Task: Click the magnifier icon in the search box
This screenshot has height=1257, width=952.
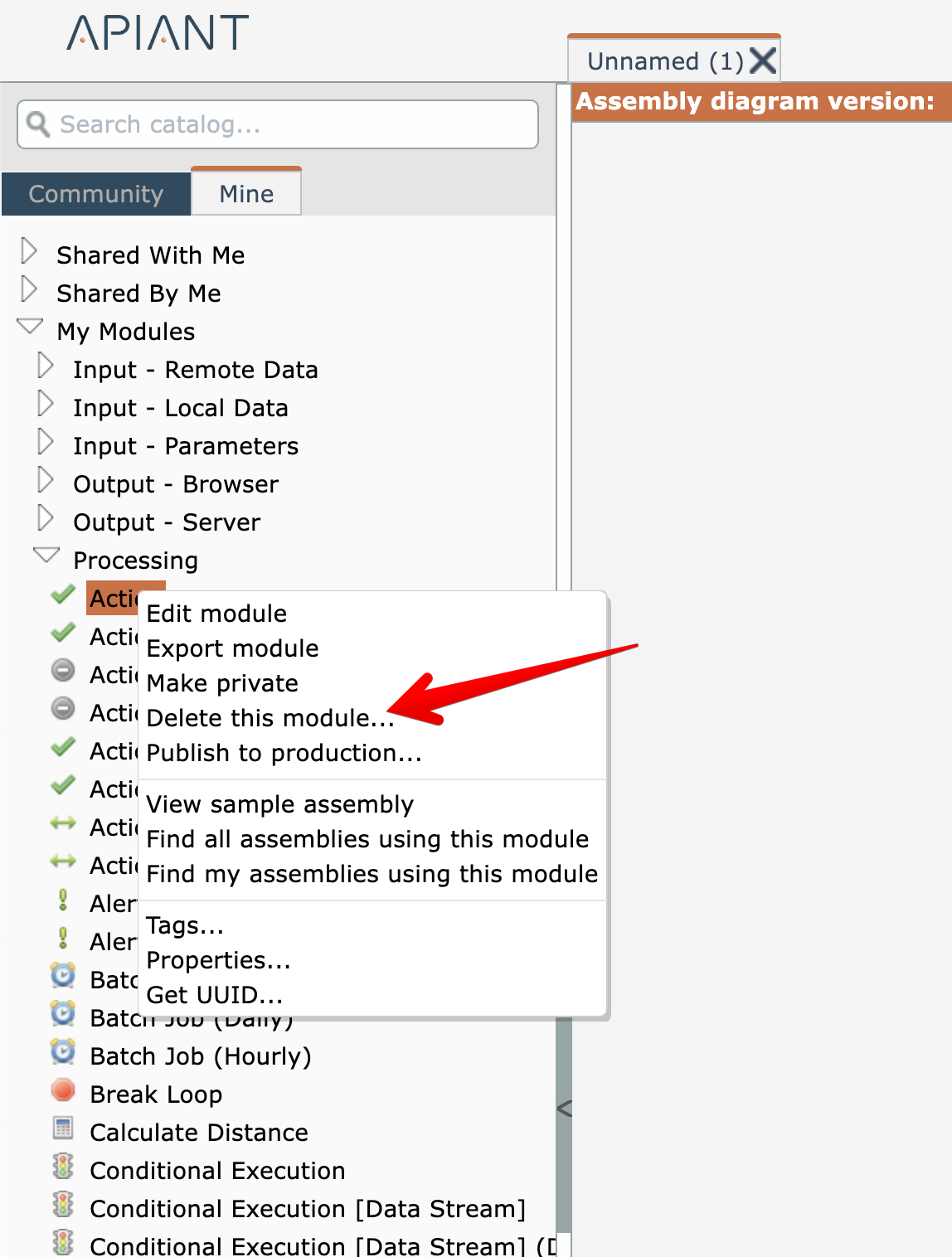Action: tap(38, 124)
